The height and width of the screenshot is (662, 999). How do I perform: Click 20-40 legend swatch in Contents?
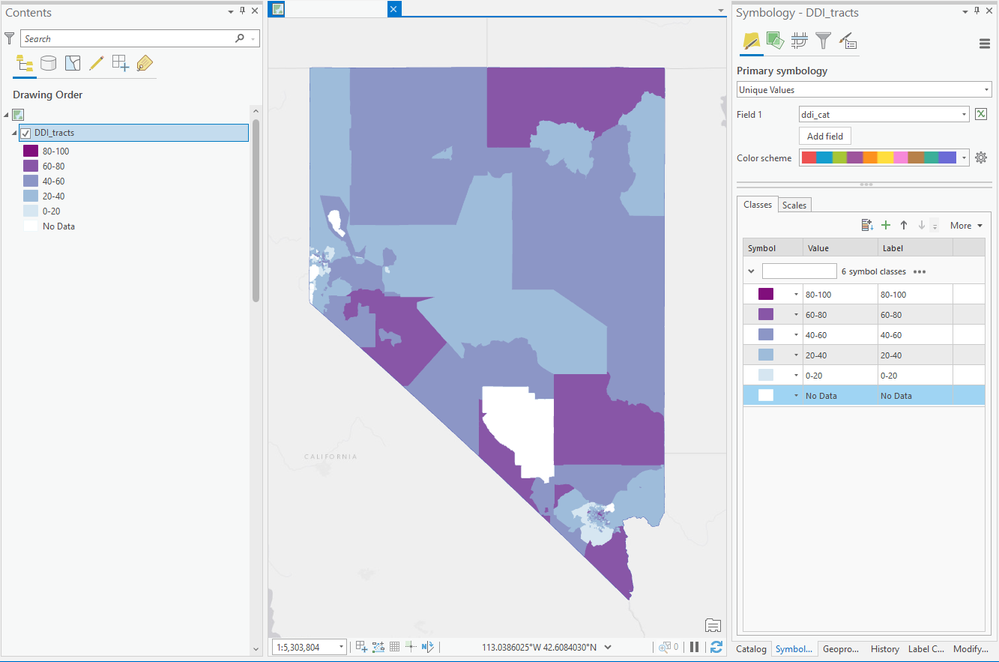coord(31,196)
